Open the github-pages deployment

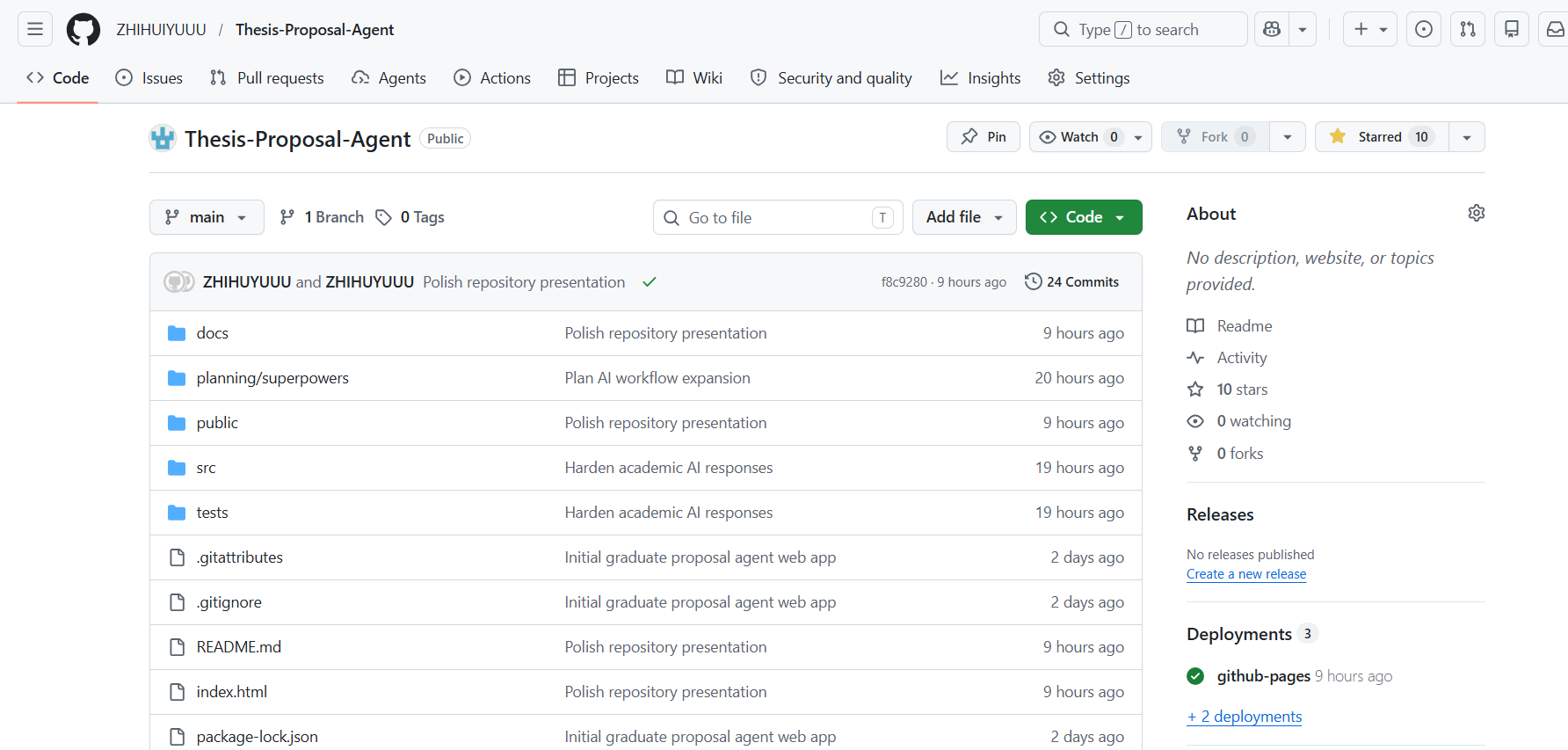coord(1264,676)
